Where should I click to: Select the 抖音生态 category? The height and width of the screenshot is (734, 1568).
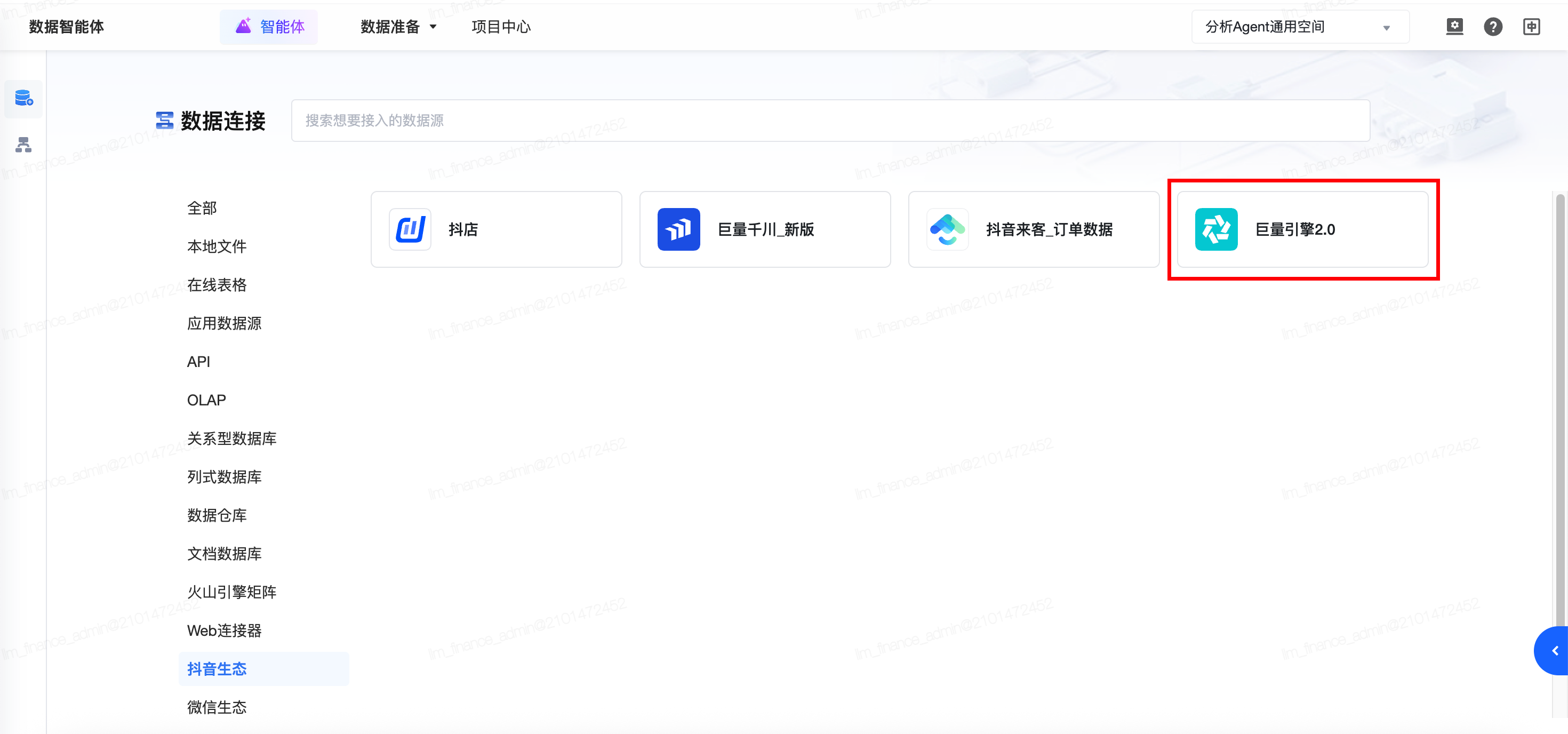pos(263,668)
